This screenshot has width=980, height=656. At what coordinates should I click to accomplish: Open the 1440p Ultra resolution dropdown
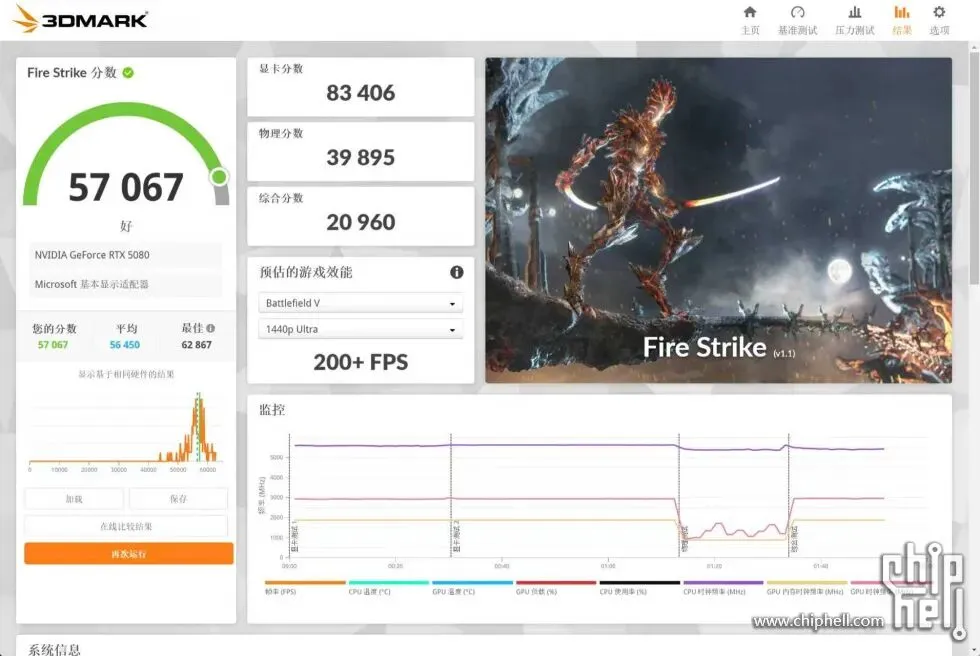(361, 329)
